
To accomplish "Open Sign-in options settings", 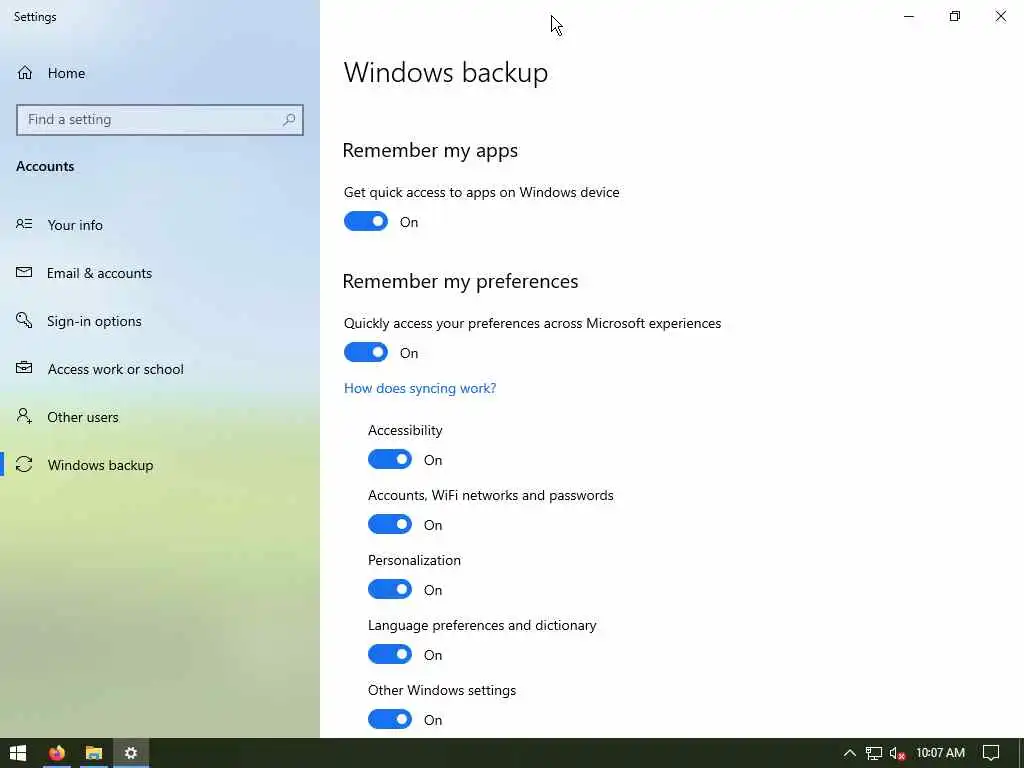I will click(x=159, y=321).
